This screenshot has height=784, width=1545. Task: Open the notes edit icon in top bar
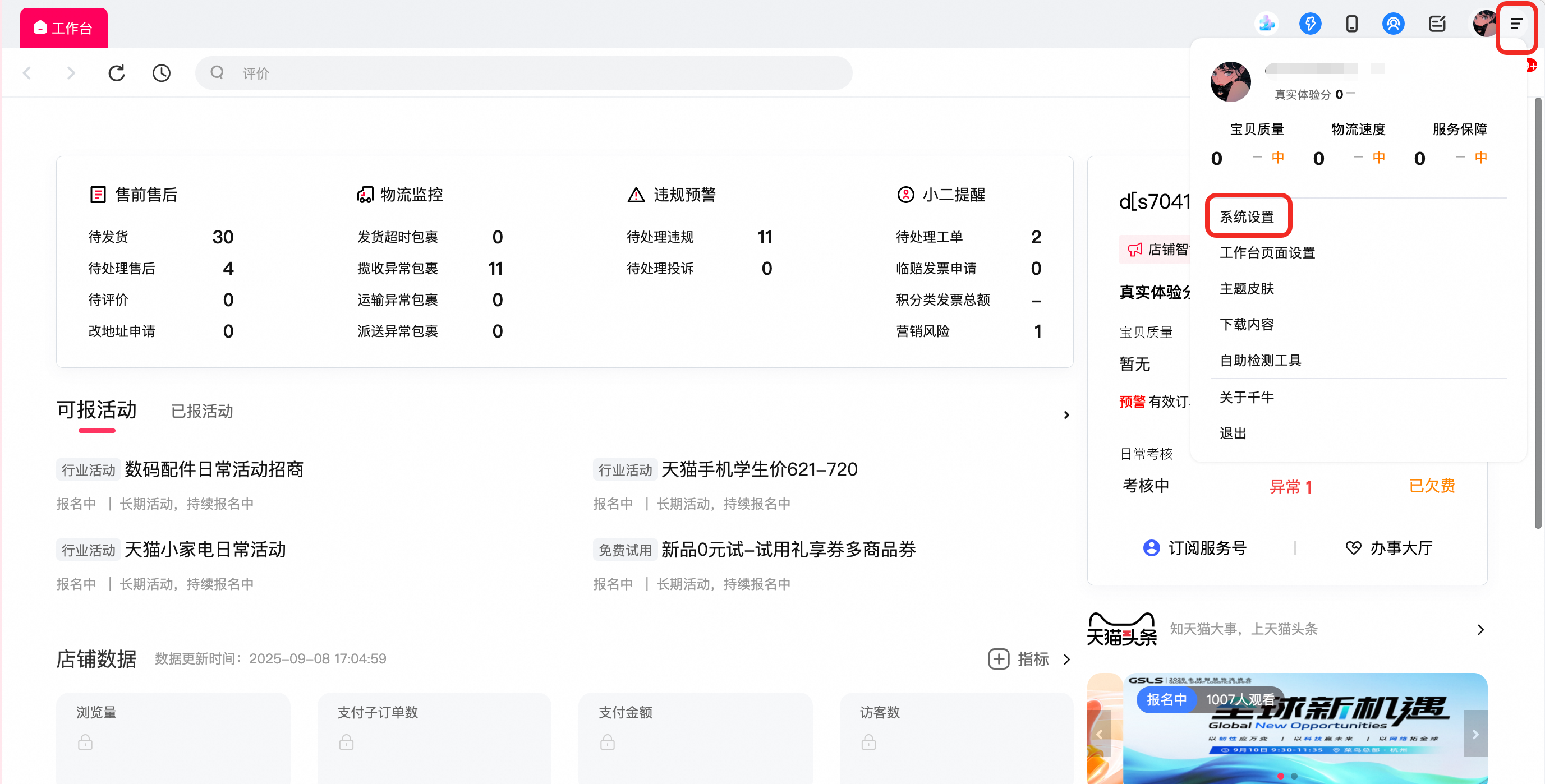click(1437, 24)
